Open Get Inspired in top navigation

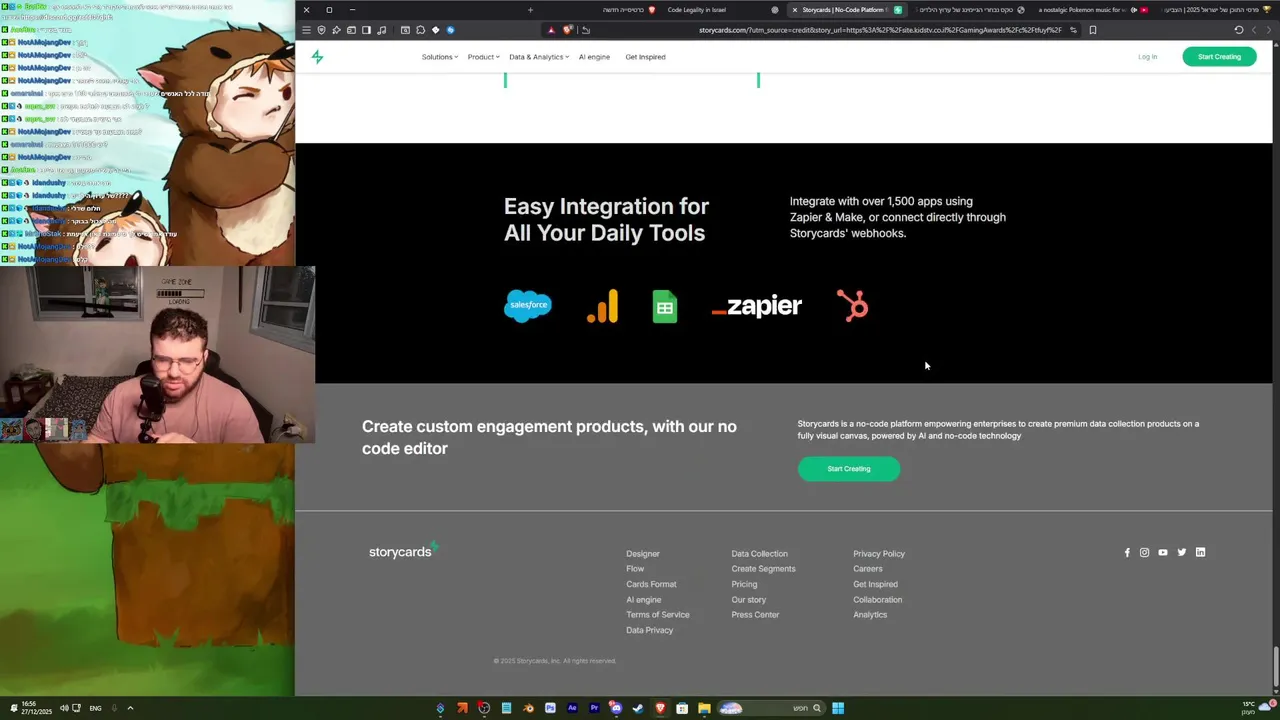[645, 57]
